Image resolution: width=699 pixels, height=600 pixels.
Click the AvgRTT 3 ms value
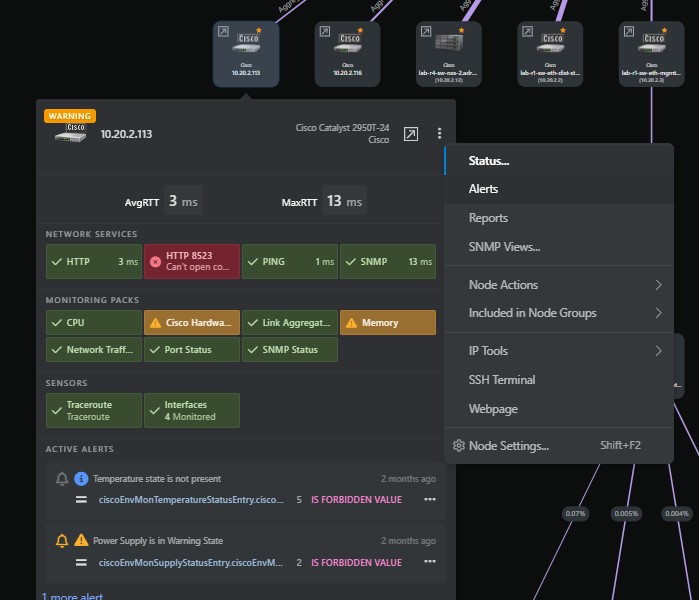[183, 201]
